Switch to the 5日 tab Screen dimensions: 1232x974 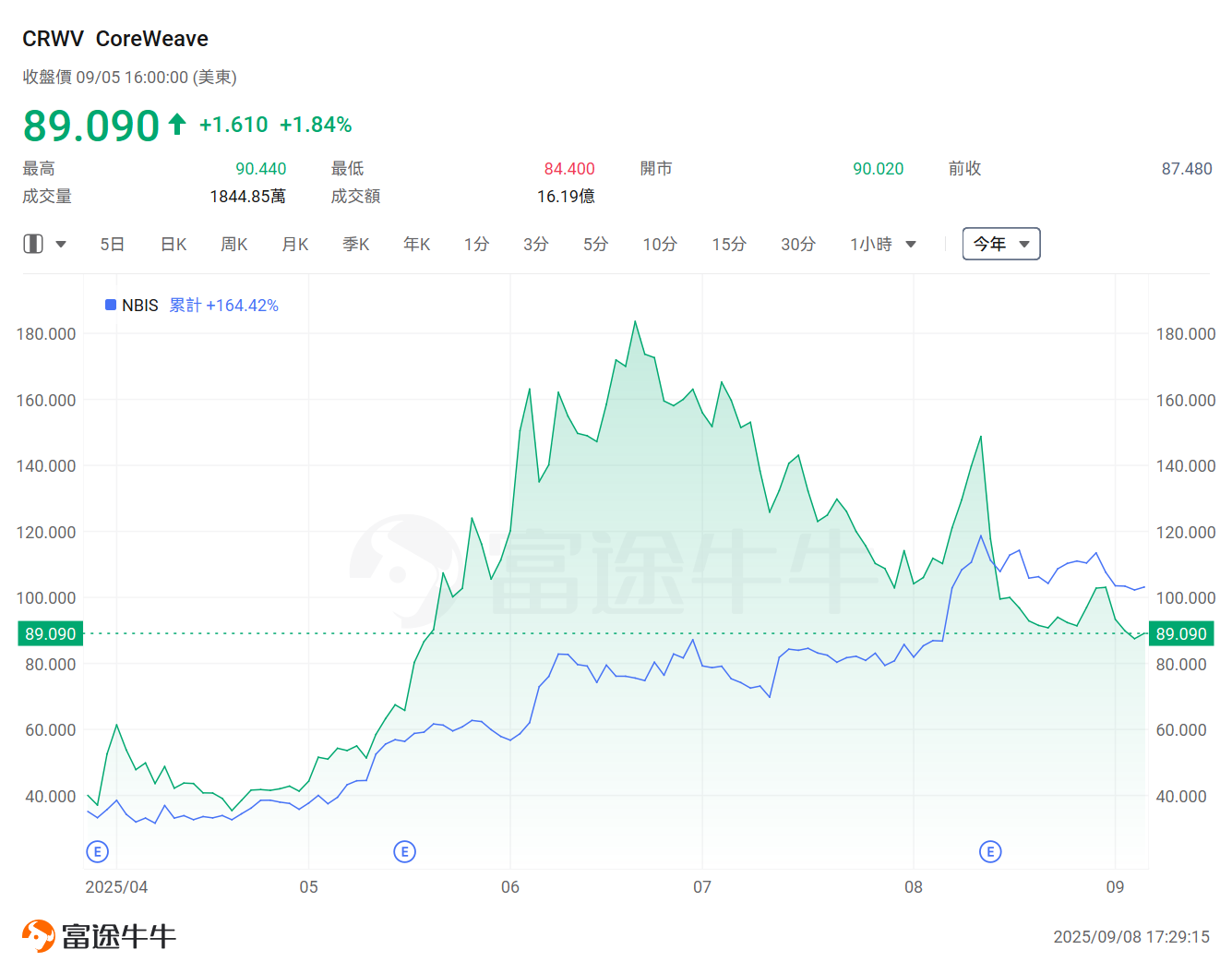(x=112, y=244)
